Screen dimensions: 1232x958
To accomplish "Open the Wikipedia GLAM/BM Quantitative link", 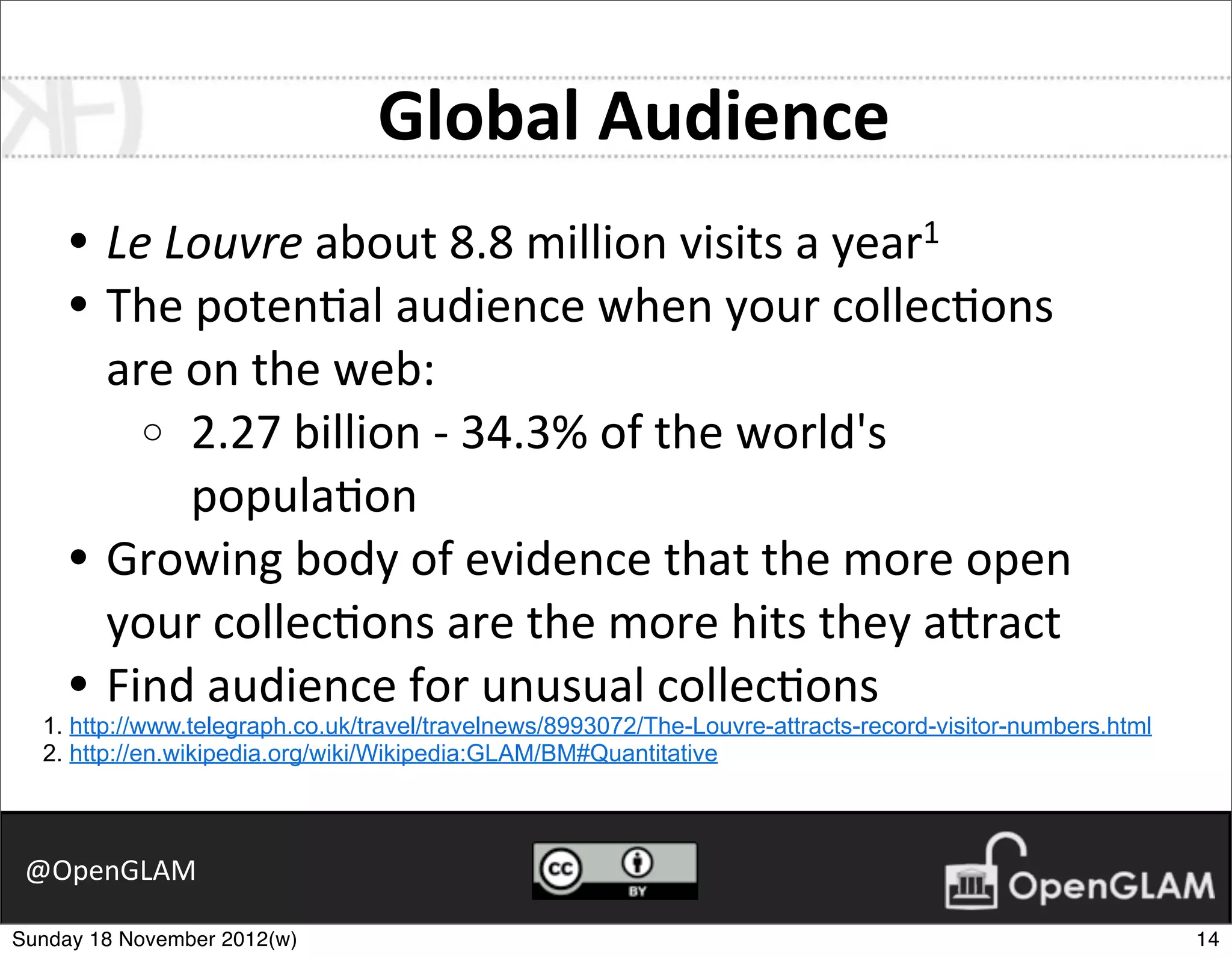I will [x=393, y=754].
